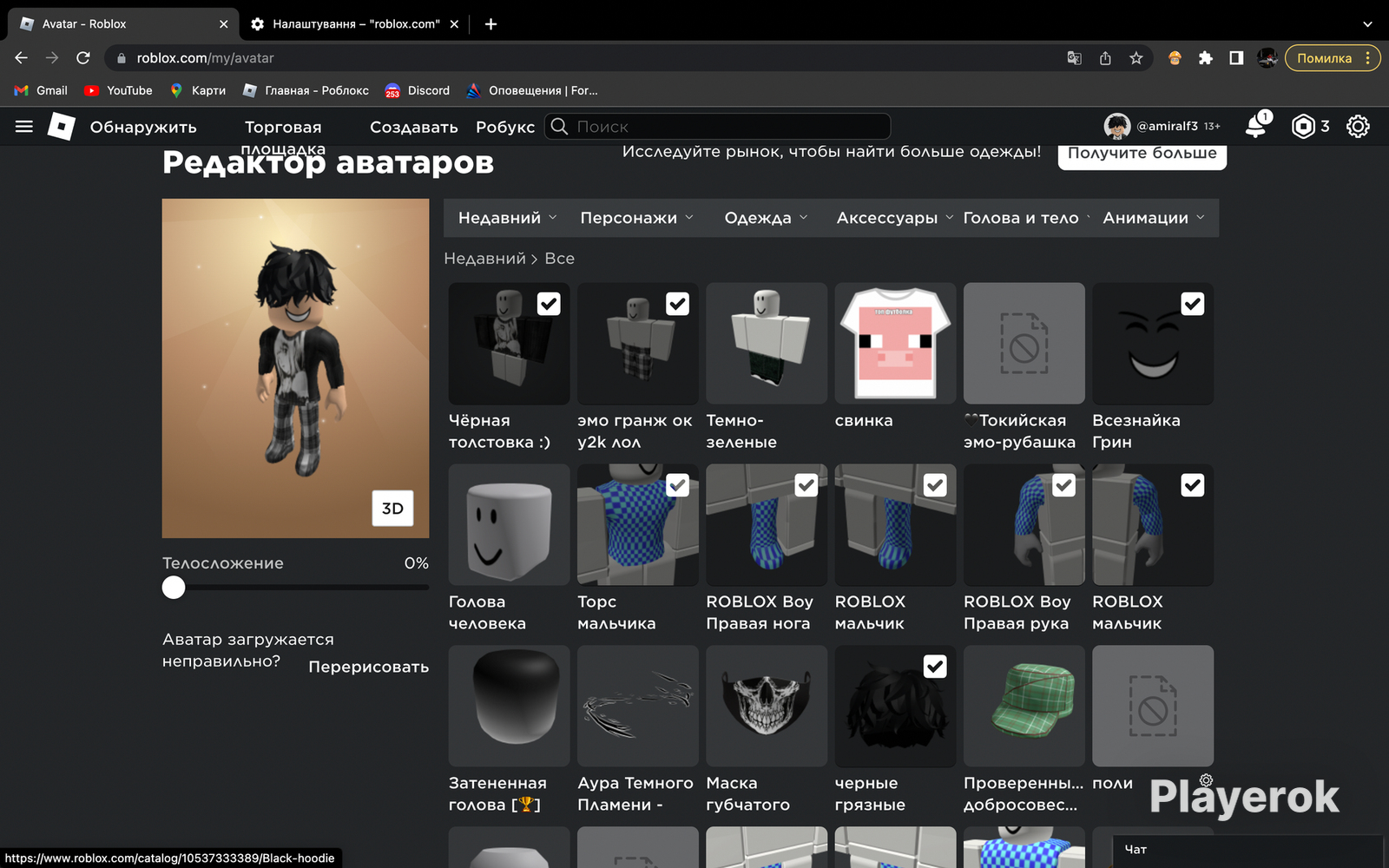Open the Gmail bookmark
This screenshot has width=1389, height=868.
click(41, 90)
